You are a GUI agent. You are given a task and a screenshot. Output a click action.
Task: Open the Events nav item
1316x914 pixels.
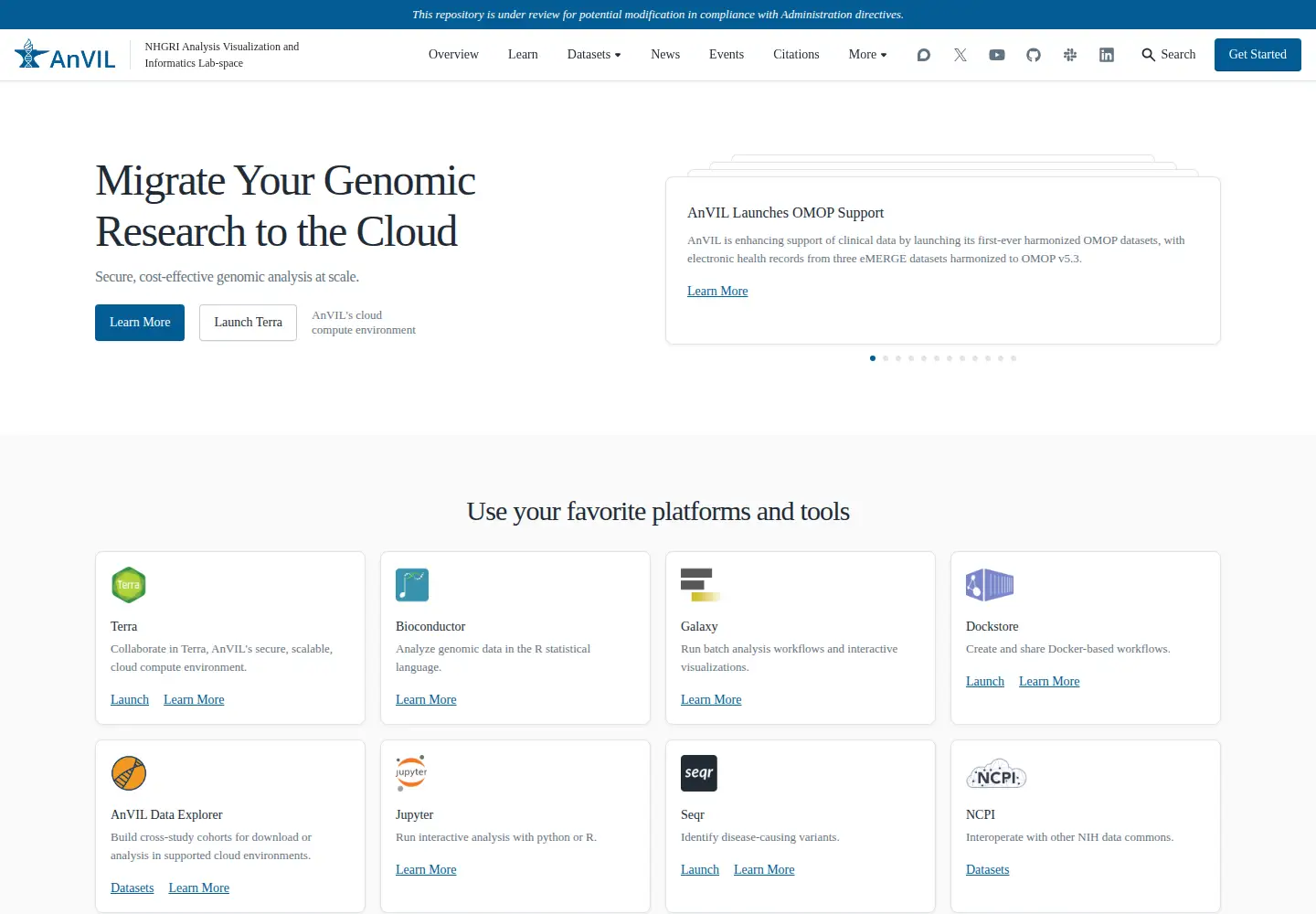727,55
